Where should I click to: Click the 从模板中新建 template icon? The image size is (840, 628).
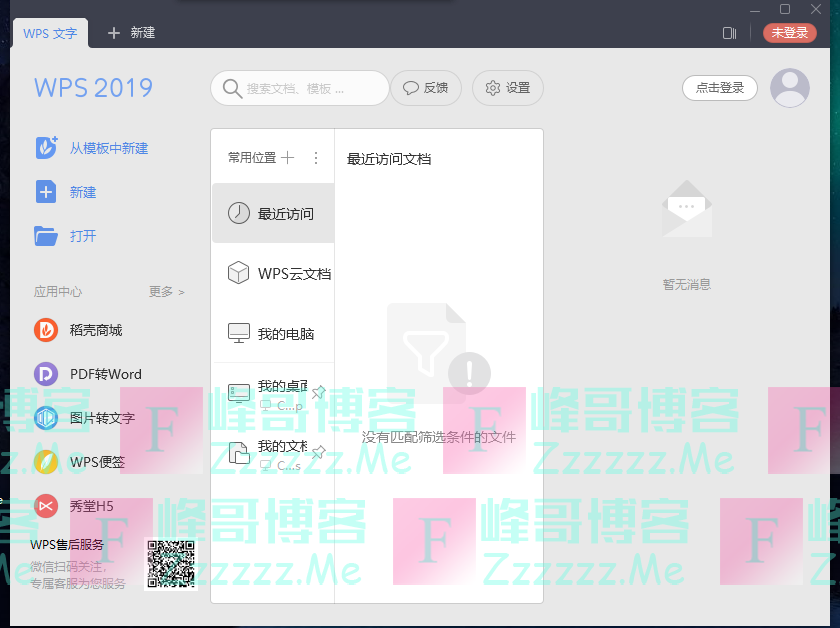coord(46,148)
